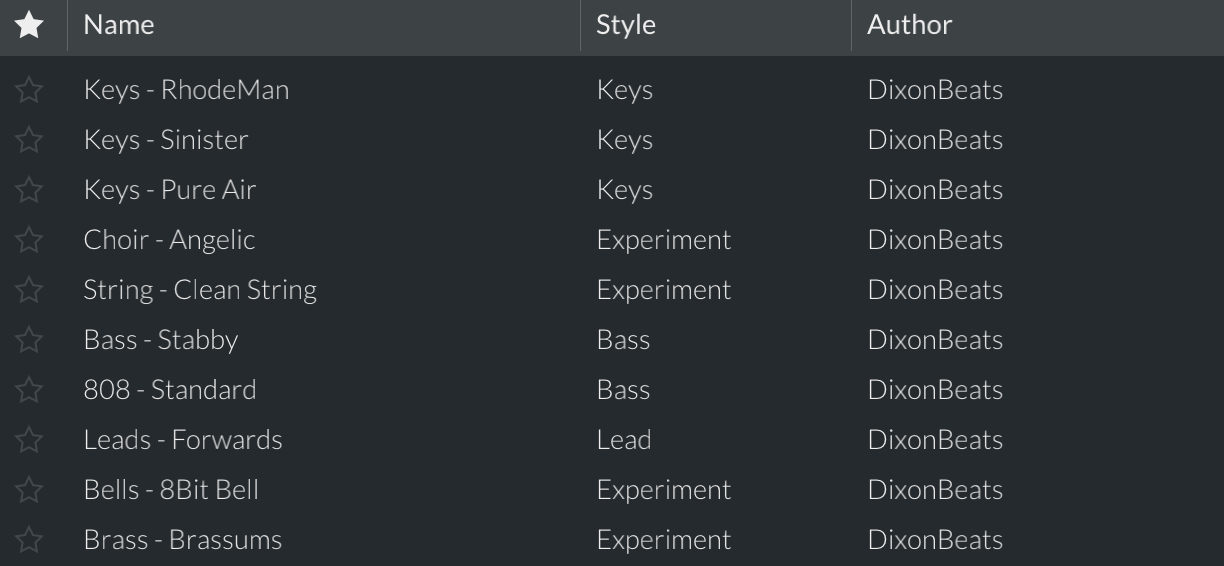Favorite the String - Clean String preset
This screenshot has width=1224, height=566.
coord(30,290)
